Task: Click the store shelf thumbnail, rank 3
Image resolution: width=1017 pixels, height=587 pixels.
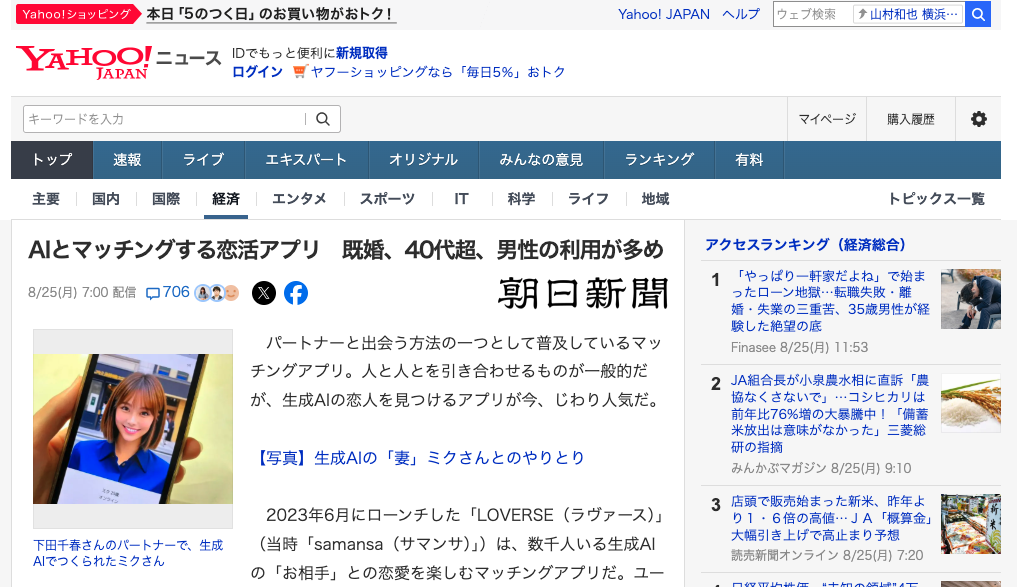Action: click(x=971, y=524)
